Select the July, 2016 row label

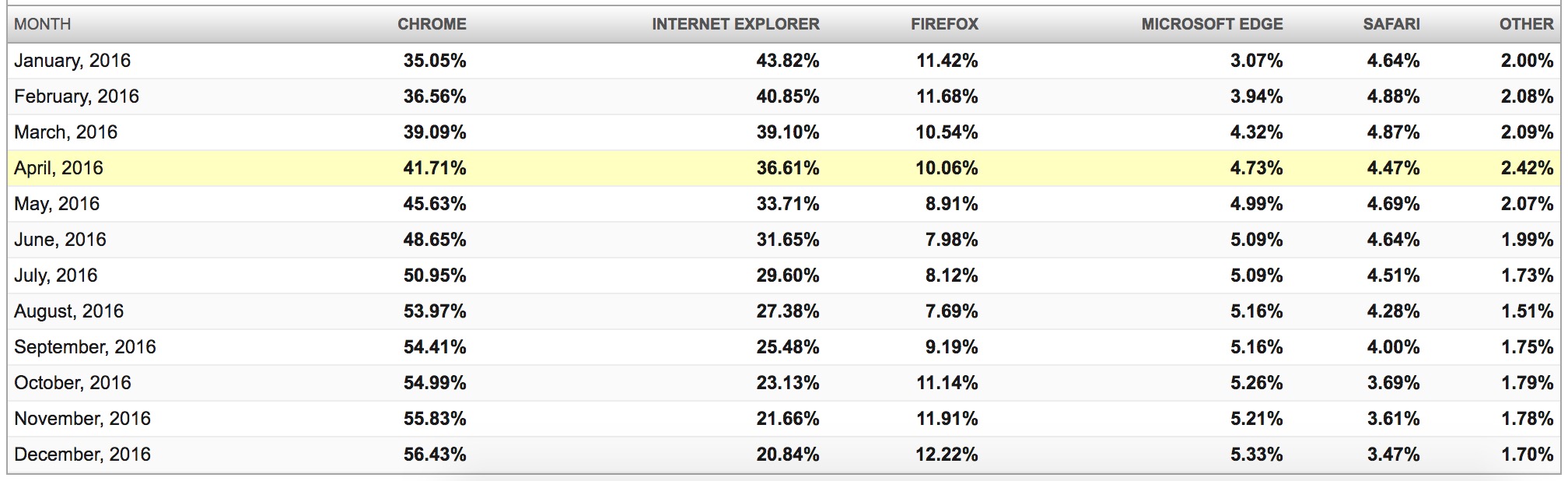pos(56,276)
